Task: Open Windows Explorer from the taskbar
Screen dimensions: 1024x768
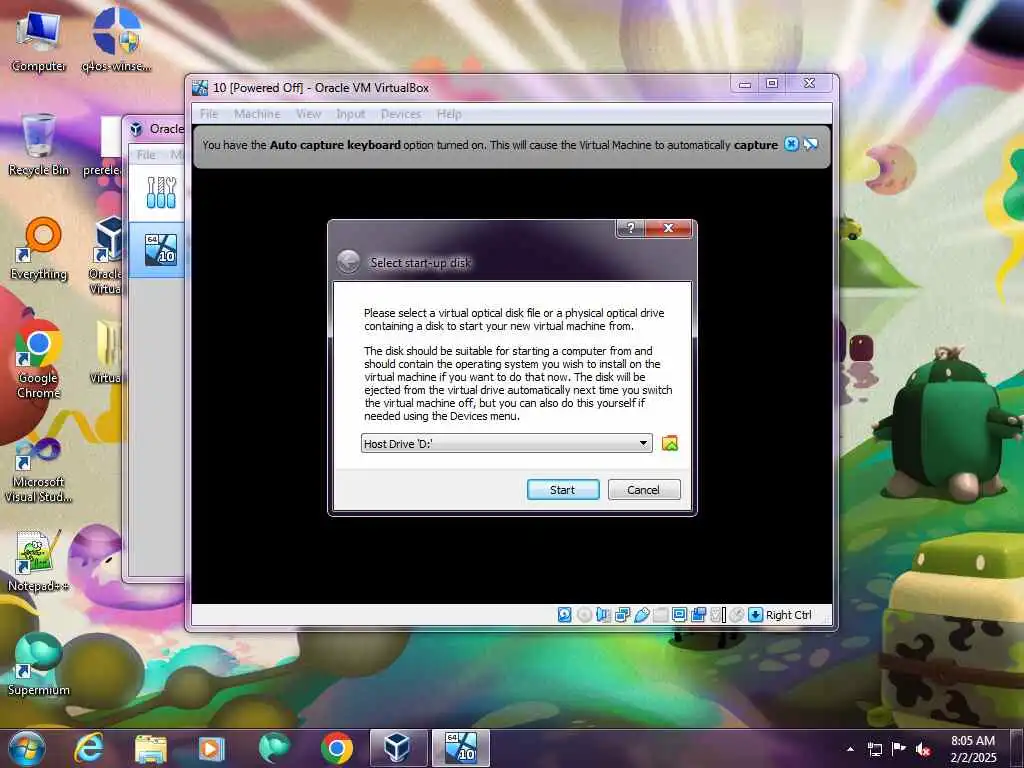Action: (x=151, y=748)
